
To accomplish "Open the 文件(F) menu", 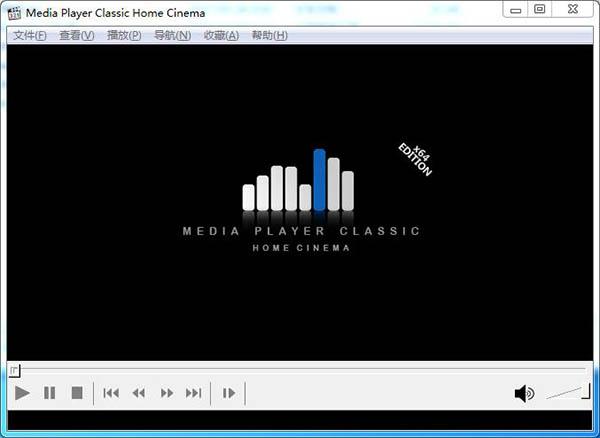I will tap(30, 36).
